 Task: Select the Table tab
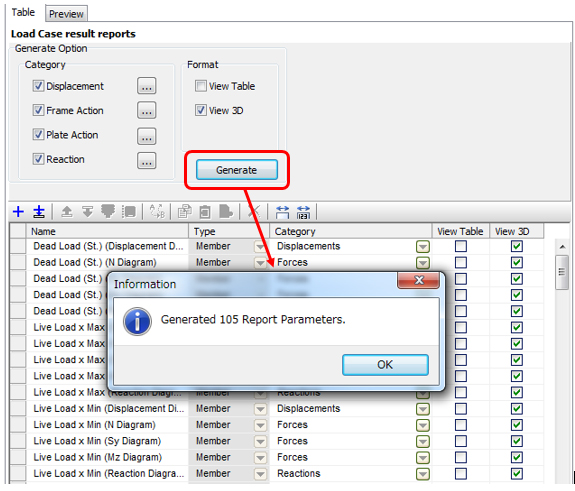[x=23, y=12]
